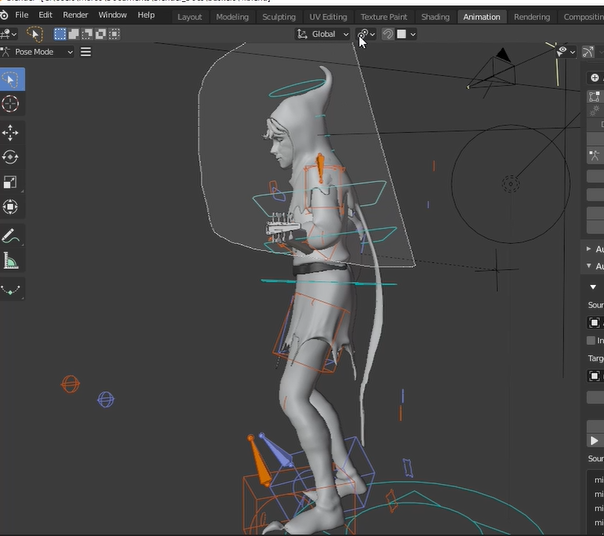
Task: Open the Pose Mode dropdown
Action: 42,52
